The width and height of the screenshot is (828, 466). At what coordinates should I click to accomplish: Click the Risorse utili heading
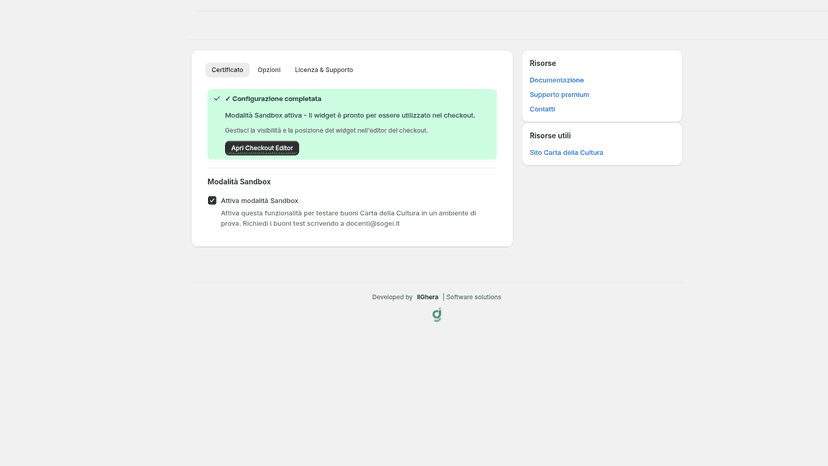pos(550,136)
